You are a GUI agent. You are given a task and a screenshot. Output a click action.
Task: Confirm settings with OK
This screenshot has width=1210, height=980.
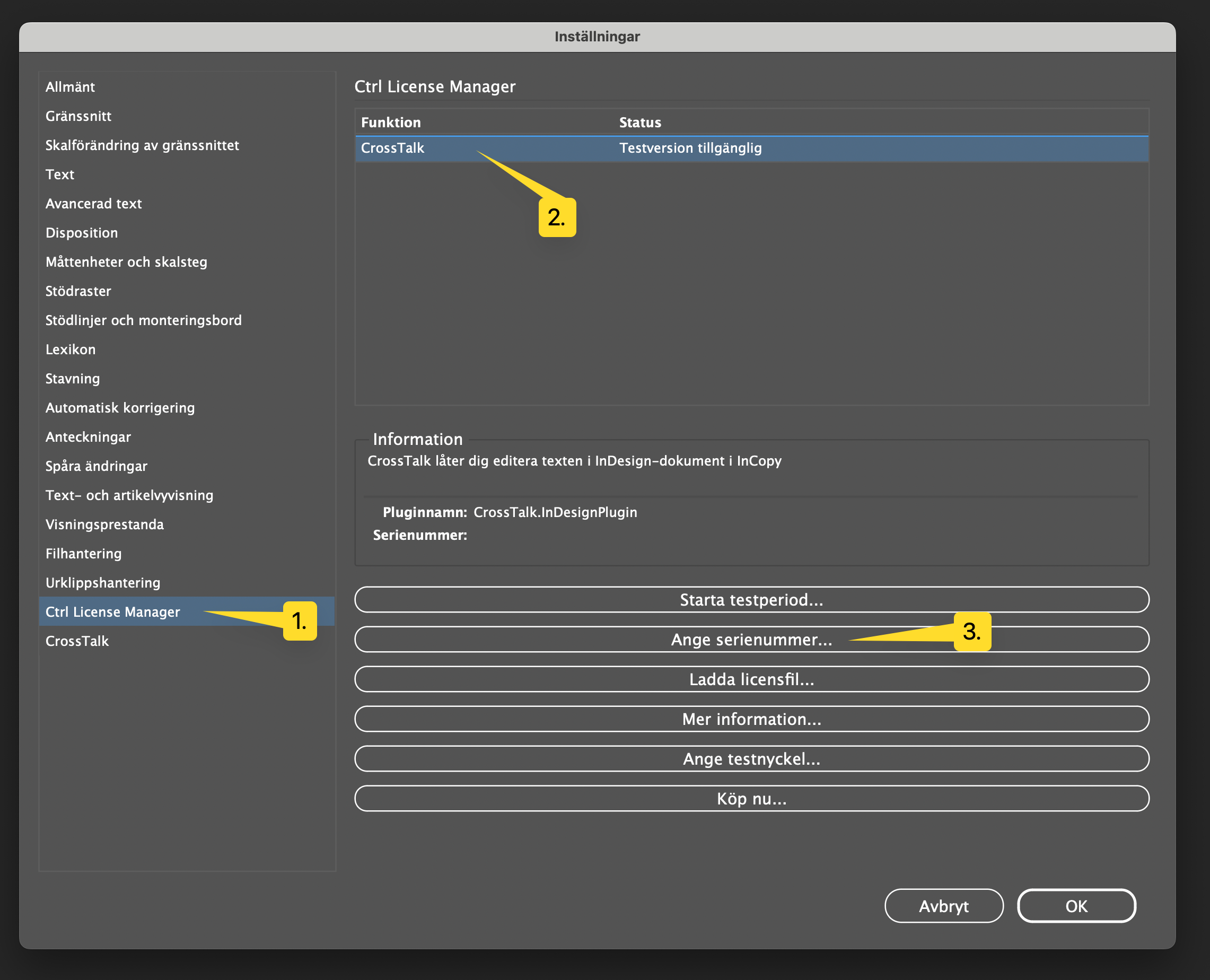point(1076,906)
